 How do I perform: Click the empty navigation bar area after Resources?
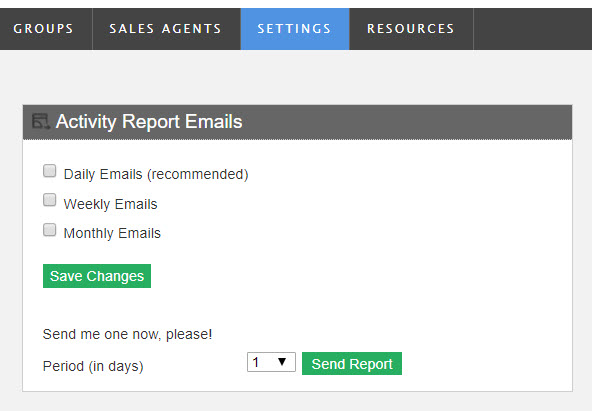point(533,29)
